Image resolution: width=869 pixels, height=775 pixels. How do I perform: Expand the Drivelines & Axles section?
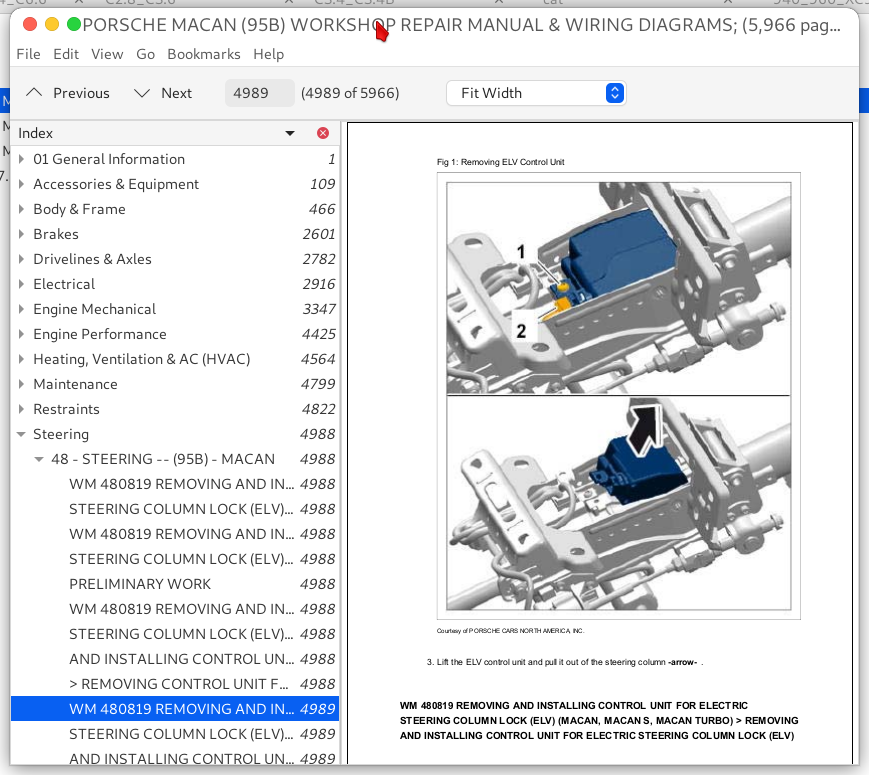tap(21, 259)
